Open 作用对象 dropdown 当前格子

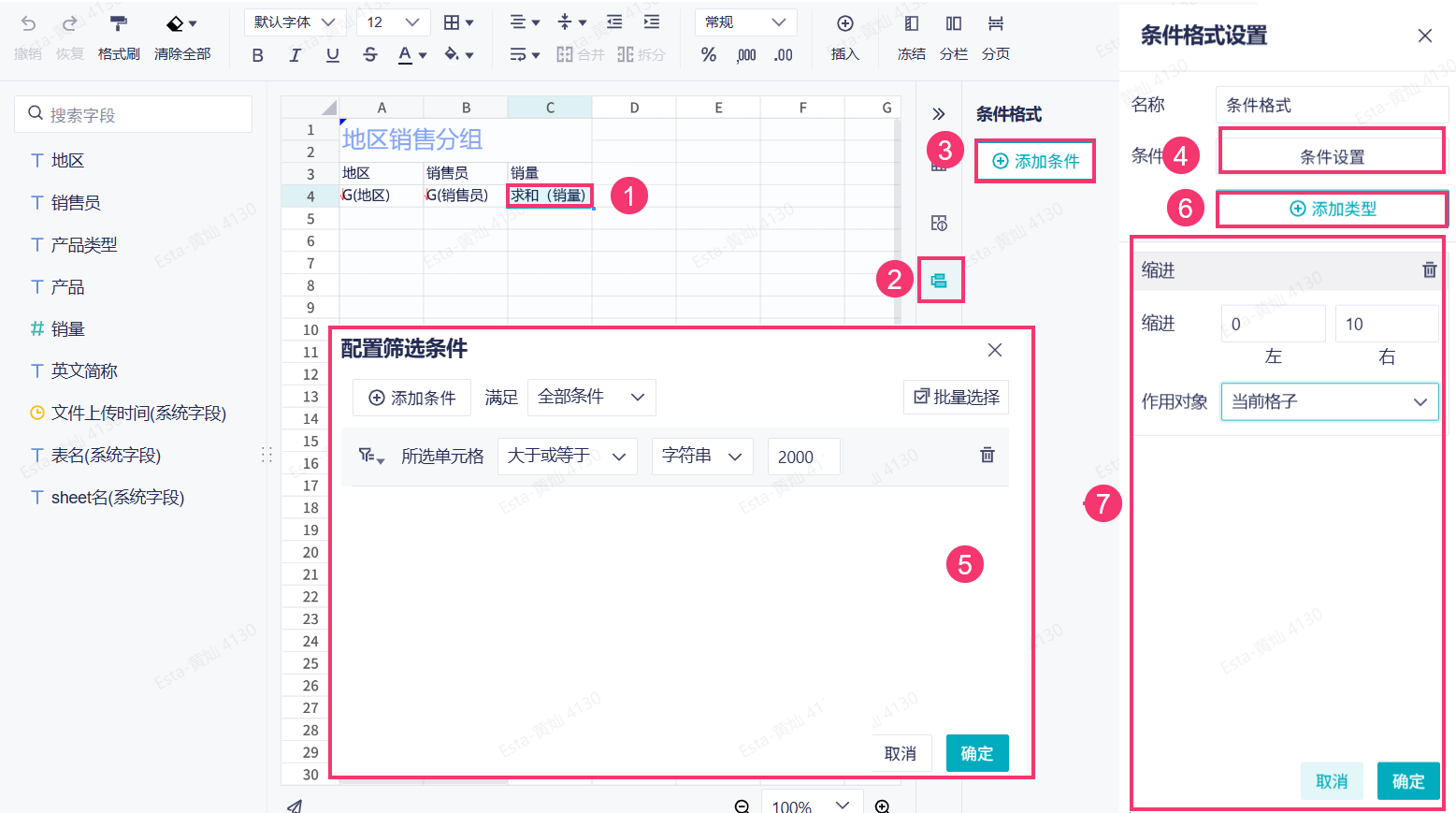pyautogui.click(x=1330, y=401)
